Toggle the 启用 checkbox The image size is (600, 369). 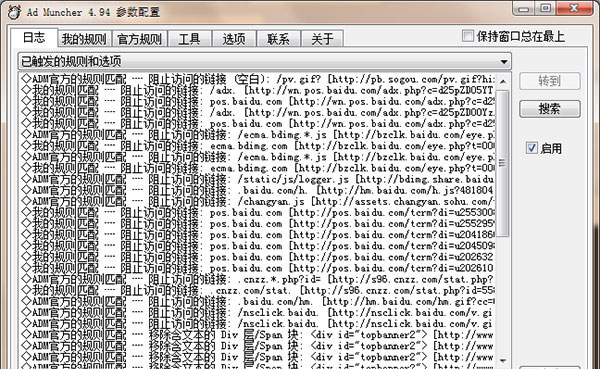[532, 148]
